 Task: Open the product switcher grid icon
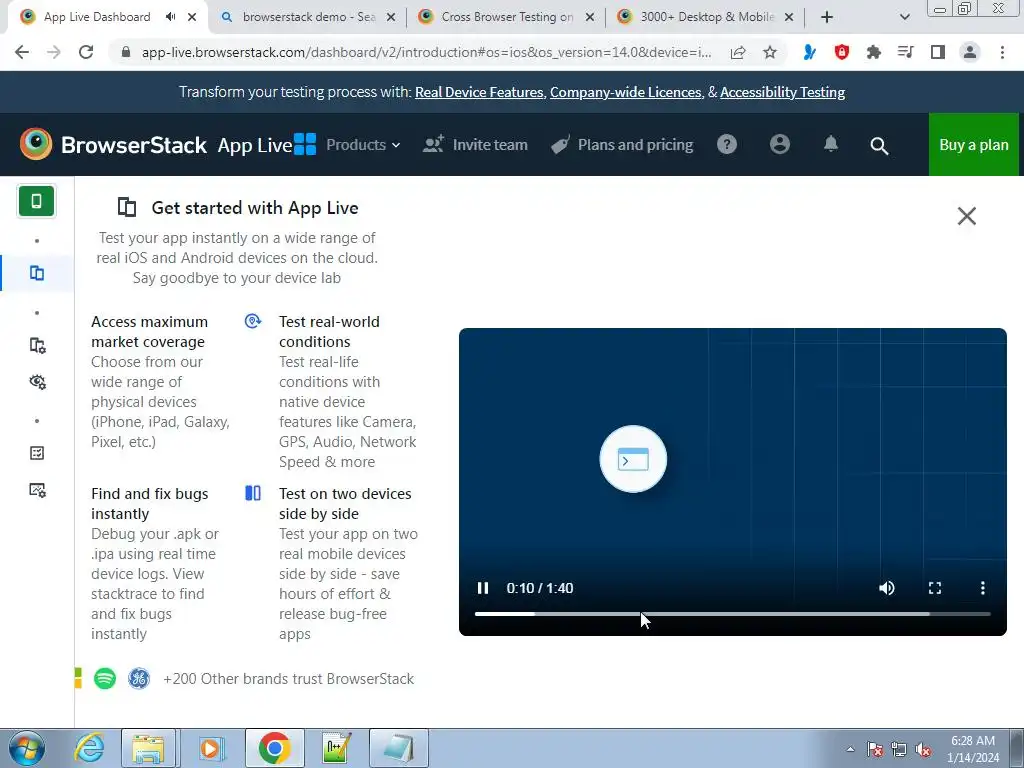304,144
